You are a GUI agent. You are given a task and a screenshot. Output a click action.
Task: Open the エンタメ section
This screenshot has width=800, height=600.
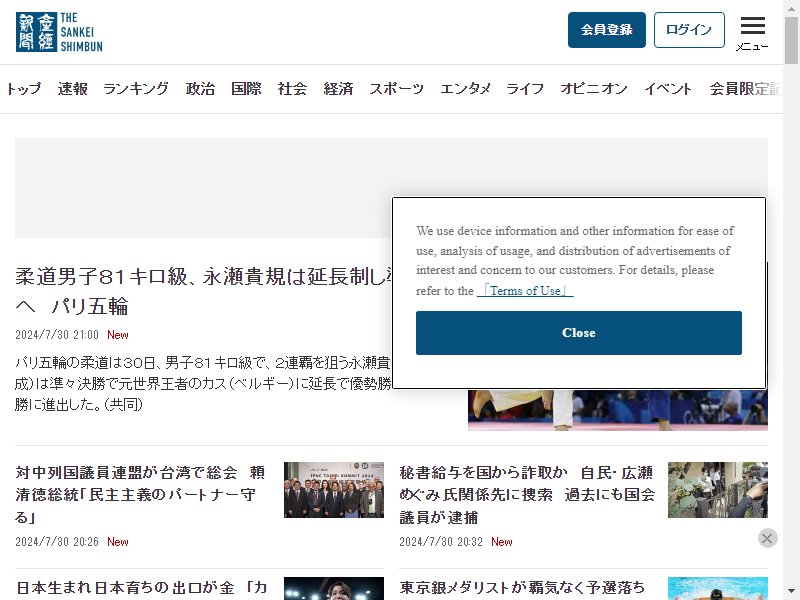click(x=465, y=89)
